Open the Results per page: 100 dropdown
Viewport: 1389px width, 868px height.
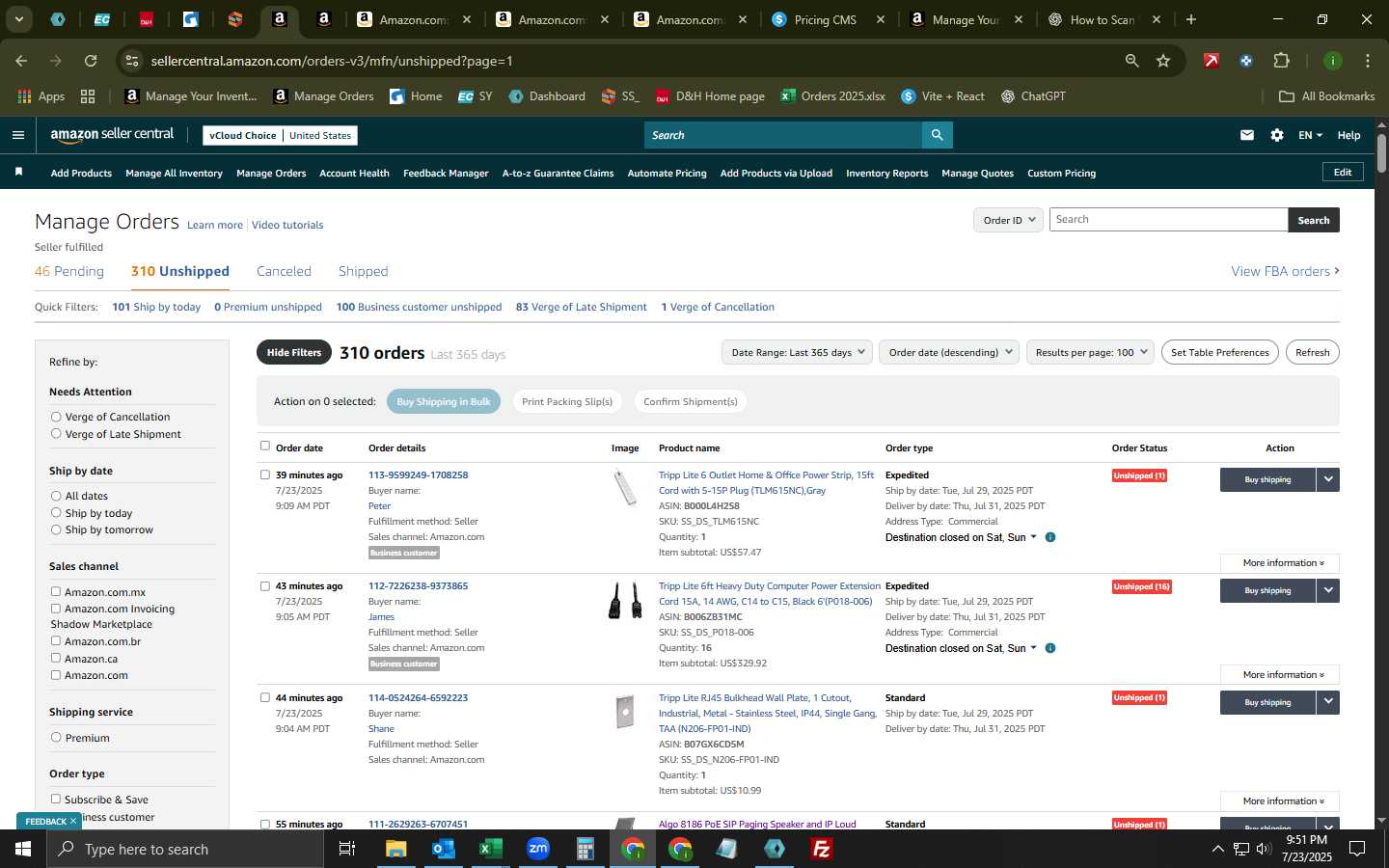(x=1090, y=352)
